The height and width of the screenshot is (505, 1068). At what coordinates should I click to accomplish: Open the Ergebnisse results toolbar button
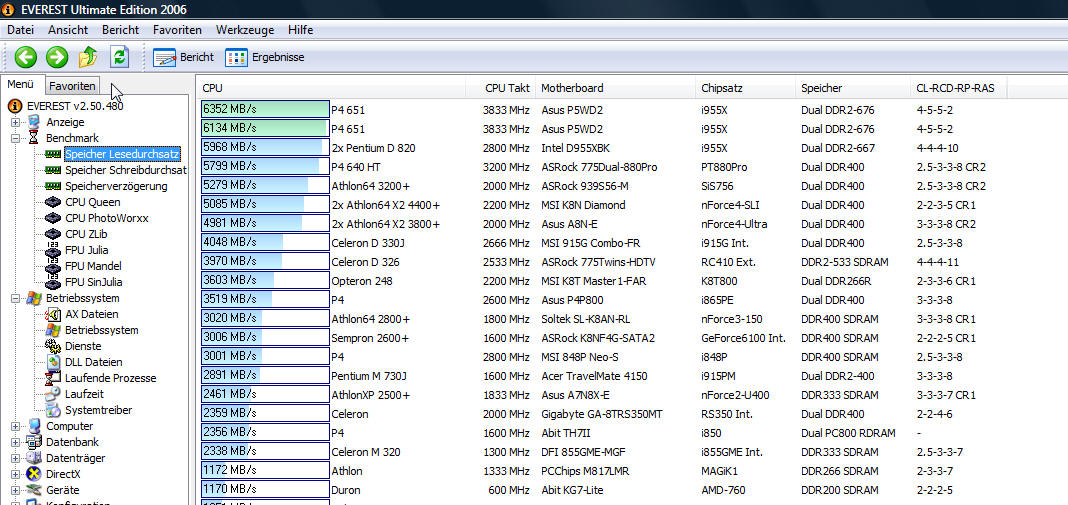click(x=265, y=57)
